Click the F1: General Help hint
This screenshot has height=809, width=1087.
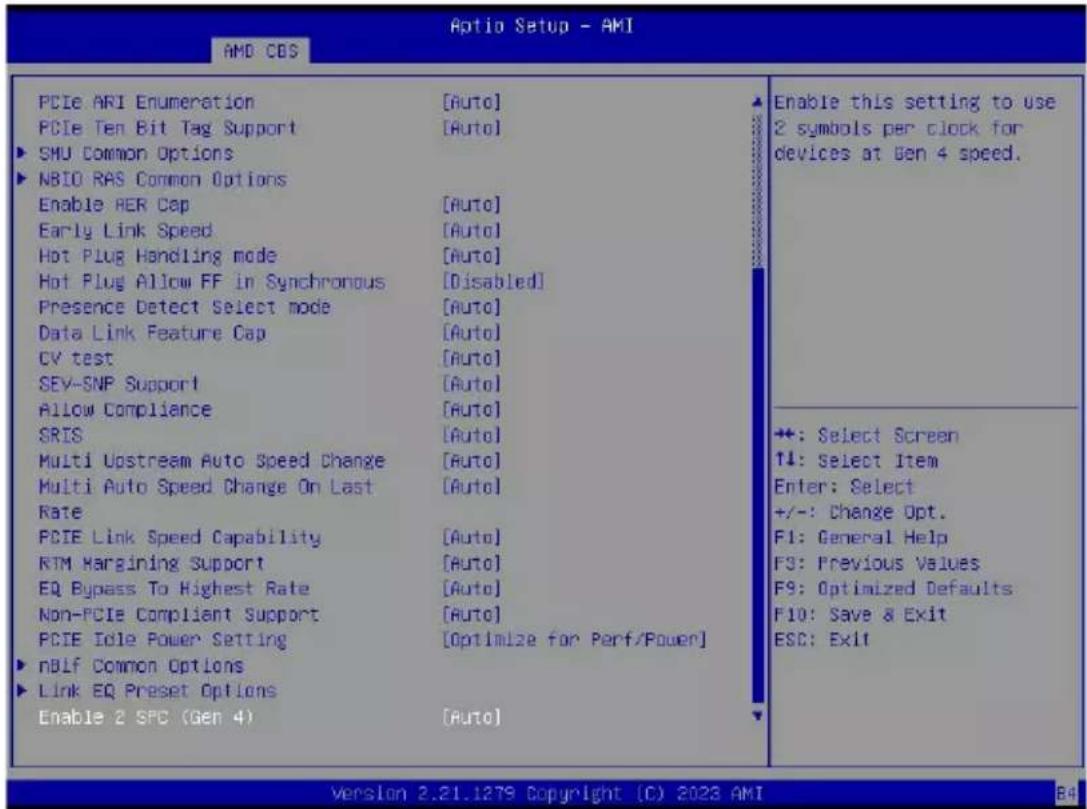pyautogui.click(x=860, y=537)
